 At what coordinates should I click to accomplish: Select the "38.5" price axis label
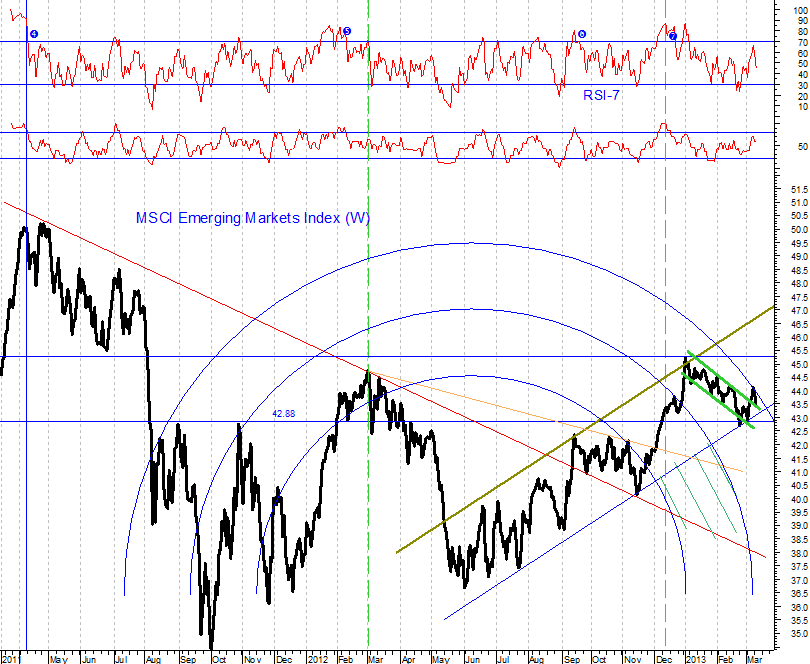click(799, 539)
